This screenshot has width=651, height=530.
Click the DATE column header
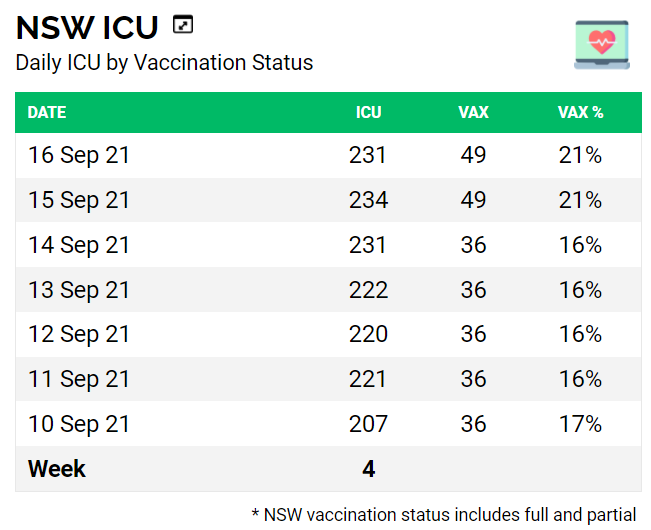[47, 112]
